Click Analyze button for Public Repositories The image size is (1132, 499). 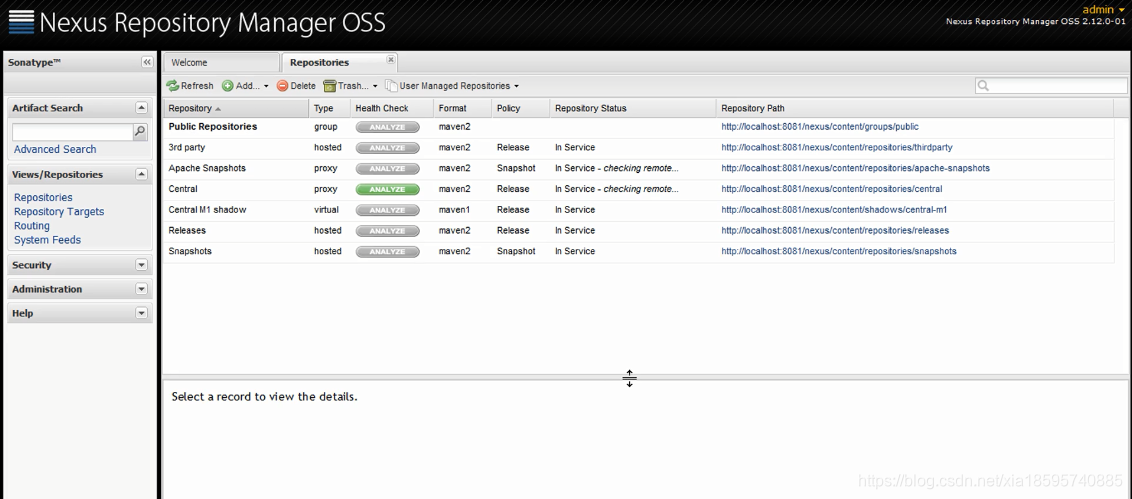coord(388,127)
